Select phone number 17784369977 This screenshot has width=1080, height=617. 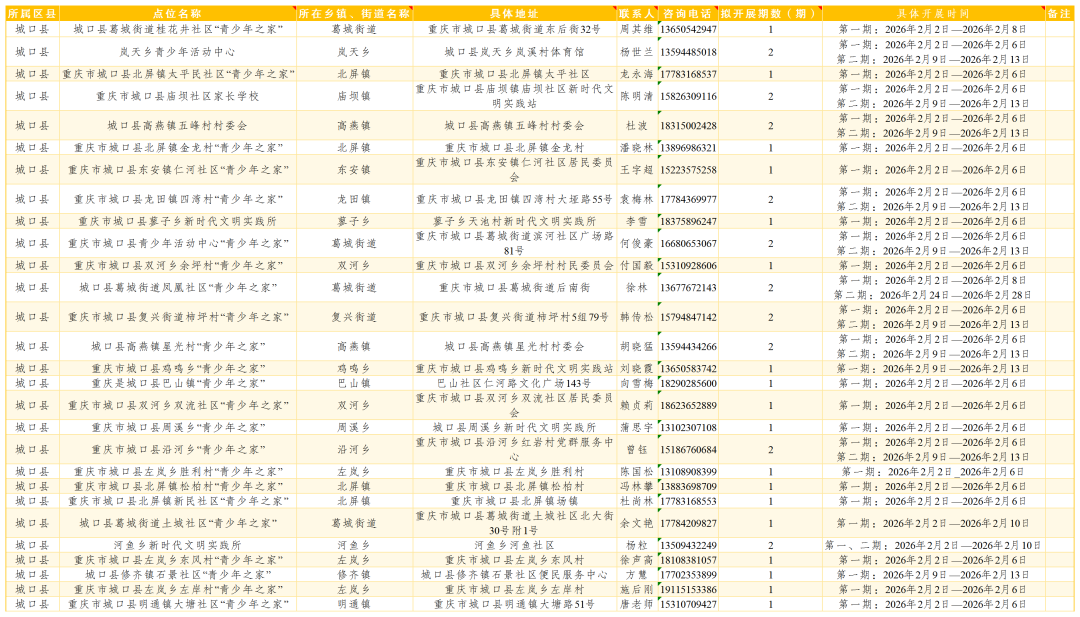click(x=688, y=199)
